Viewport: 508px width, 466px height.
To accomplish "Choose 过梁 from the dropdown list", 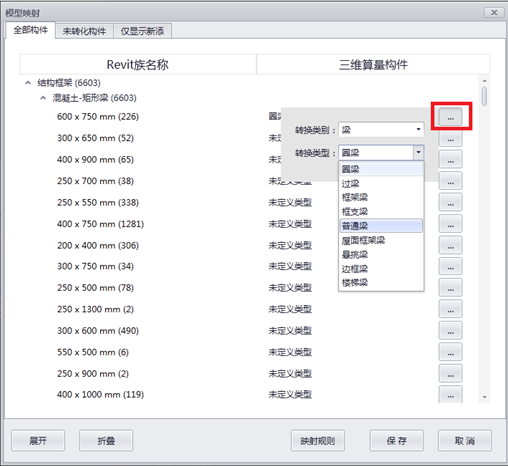I will click(381, 184).
